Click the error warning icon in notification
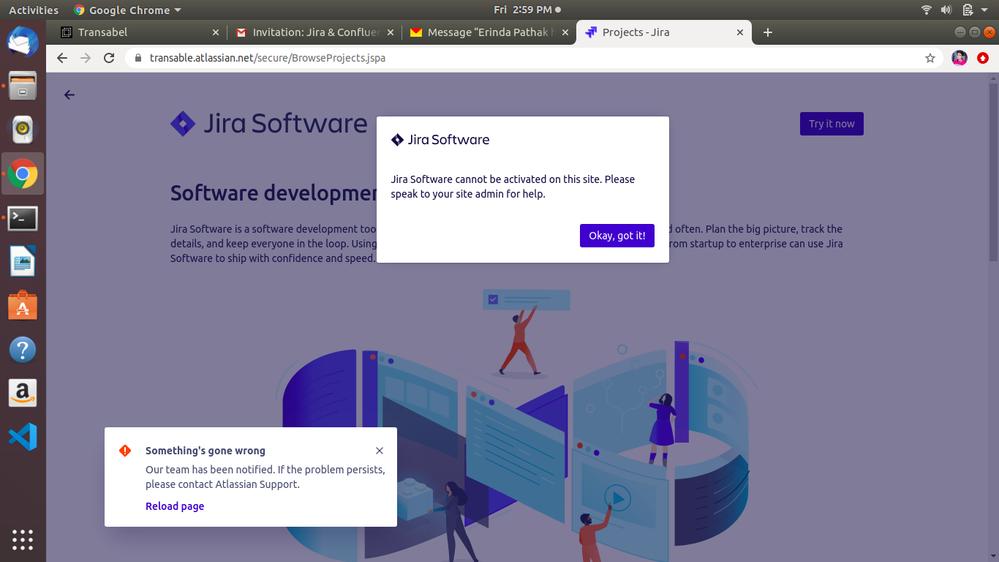 (x=125, y=450)
